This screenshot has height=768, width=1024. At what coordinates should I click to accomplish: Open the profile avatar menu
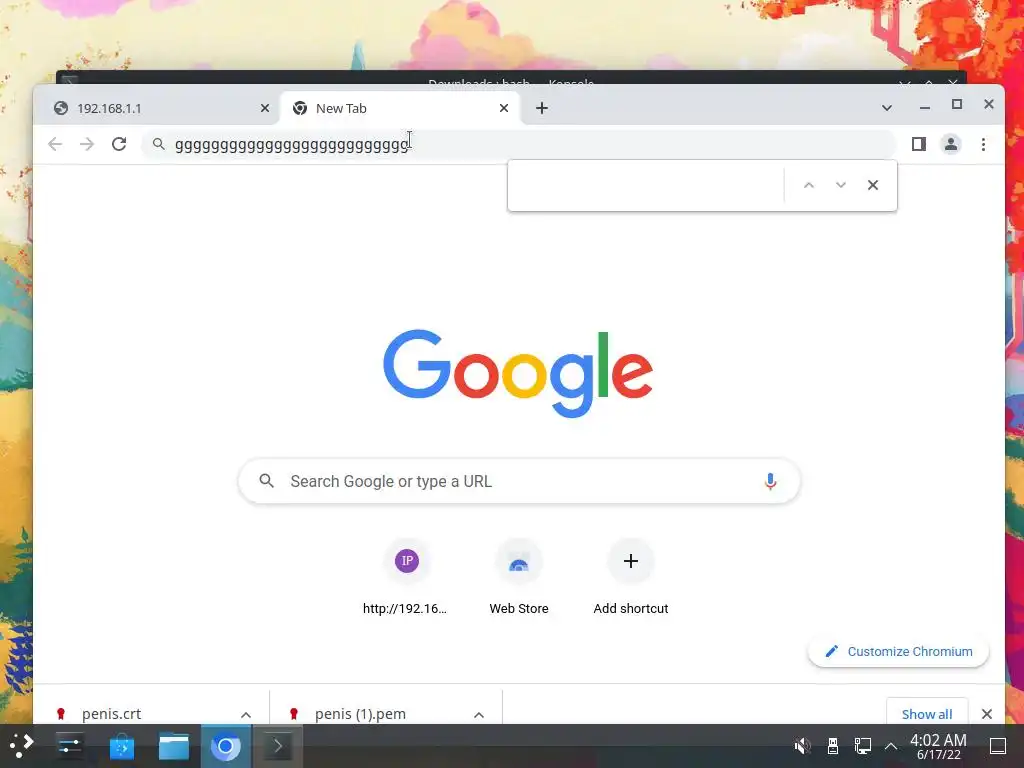951,144
